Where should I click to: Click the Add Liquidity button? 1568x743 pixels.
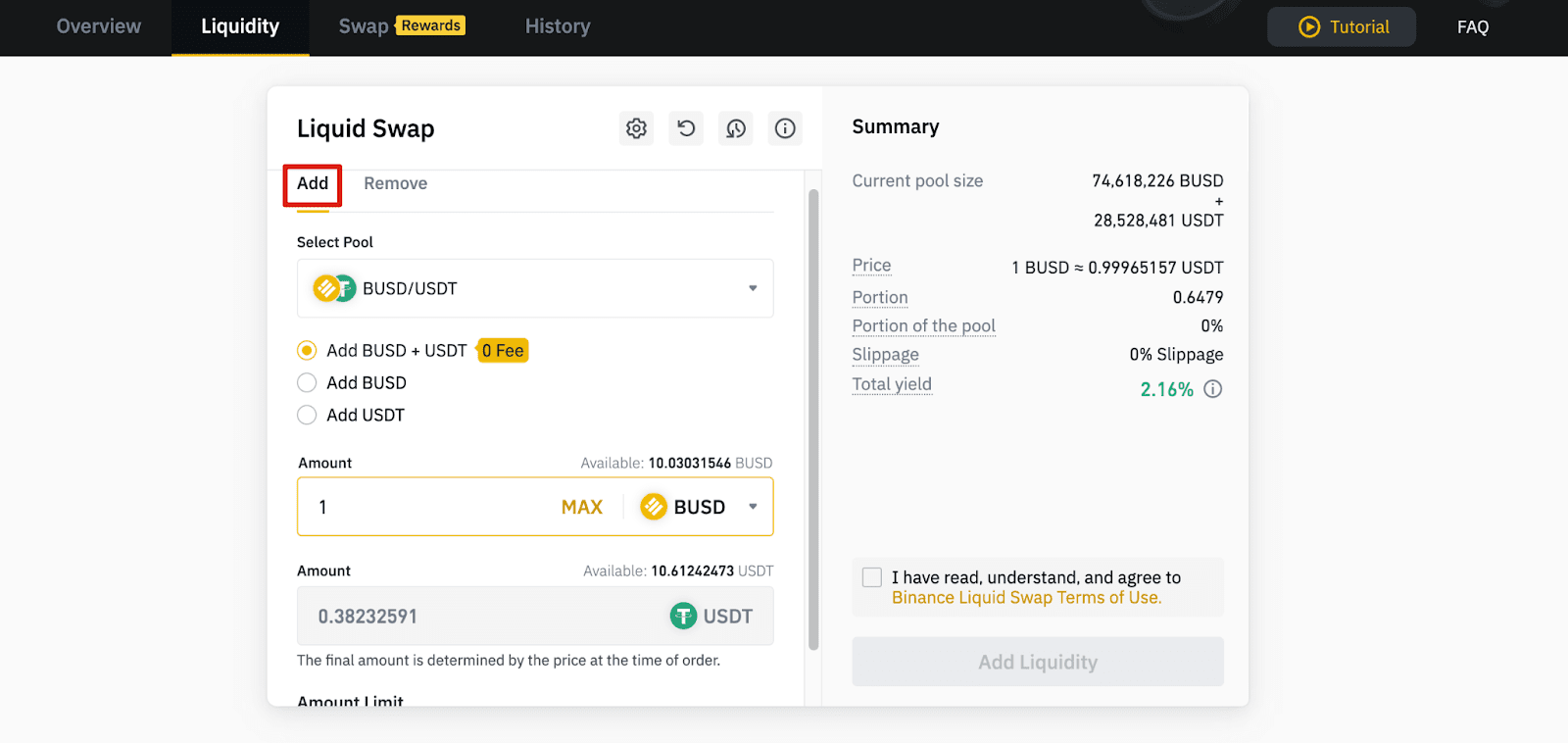(1038, 662)
